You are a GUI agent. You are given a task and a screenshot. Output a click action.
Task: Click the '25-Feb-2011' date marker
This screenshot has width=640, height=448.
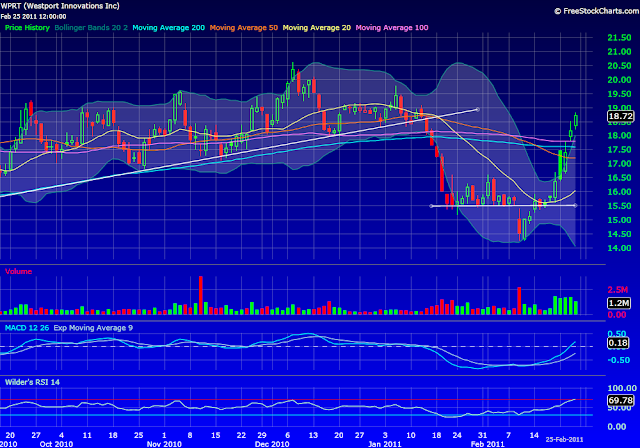pos(564,439)
